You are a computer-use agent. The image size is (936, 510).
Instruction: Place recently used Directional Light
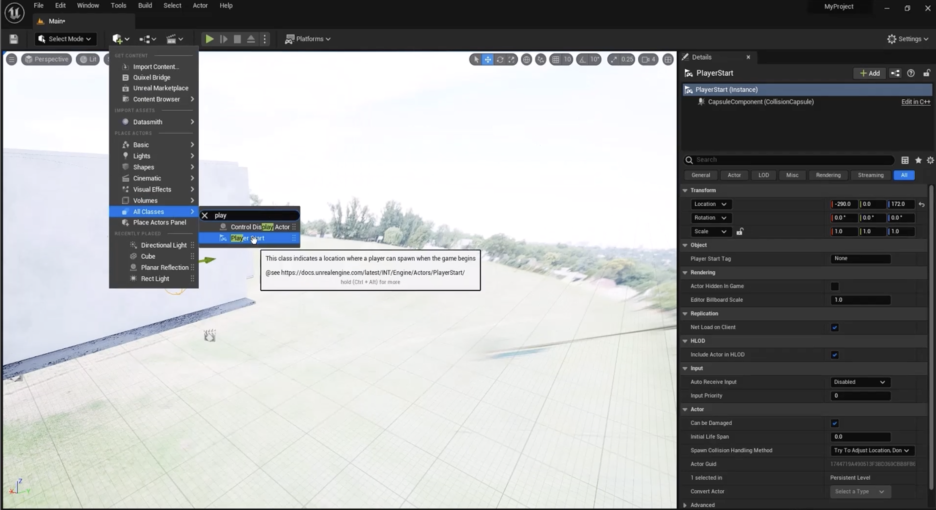click(154, 245)
